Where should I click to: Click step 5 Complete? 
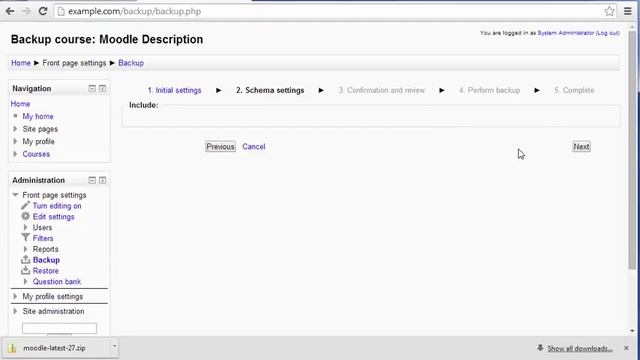tap(574, 90)
